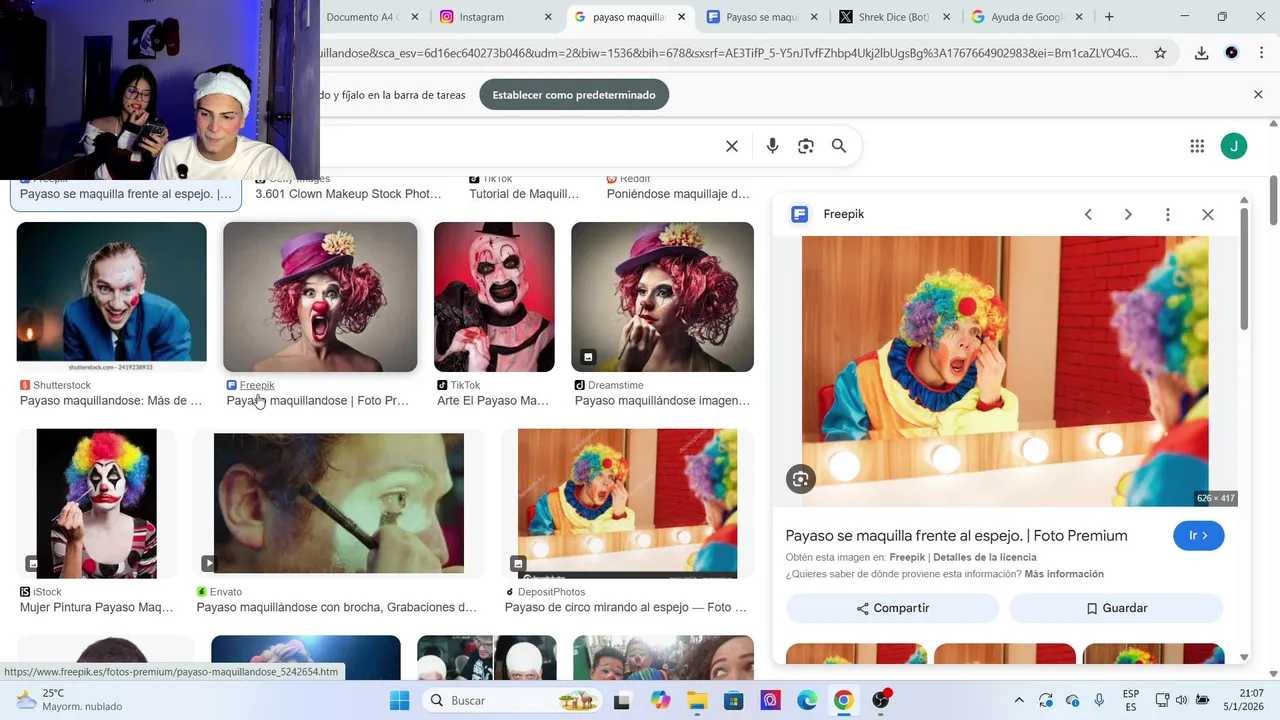The height and width of the screenshot is (720, 1280).
Task: Open weather widget 25°C
Action: pyautogui.click(x=69, y=700)
